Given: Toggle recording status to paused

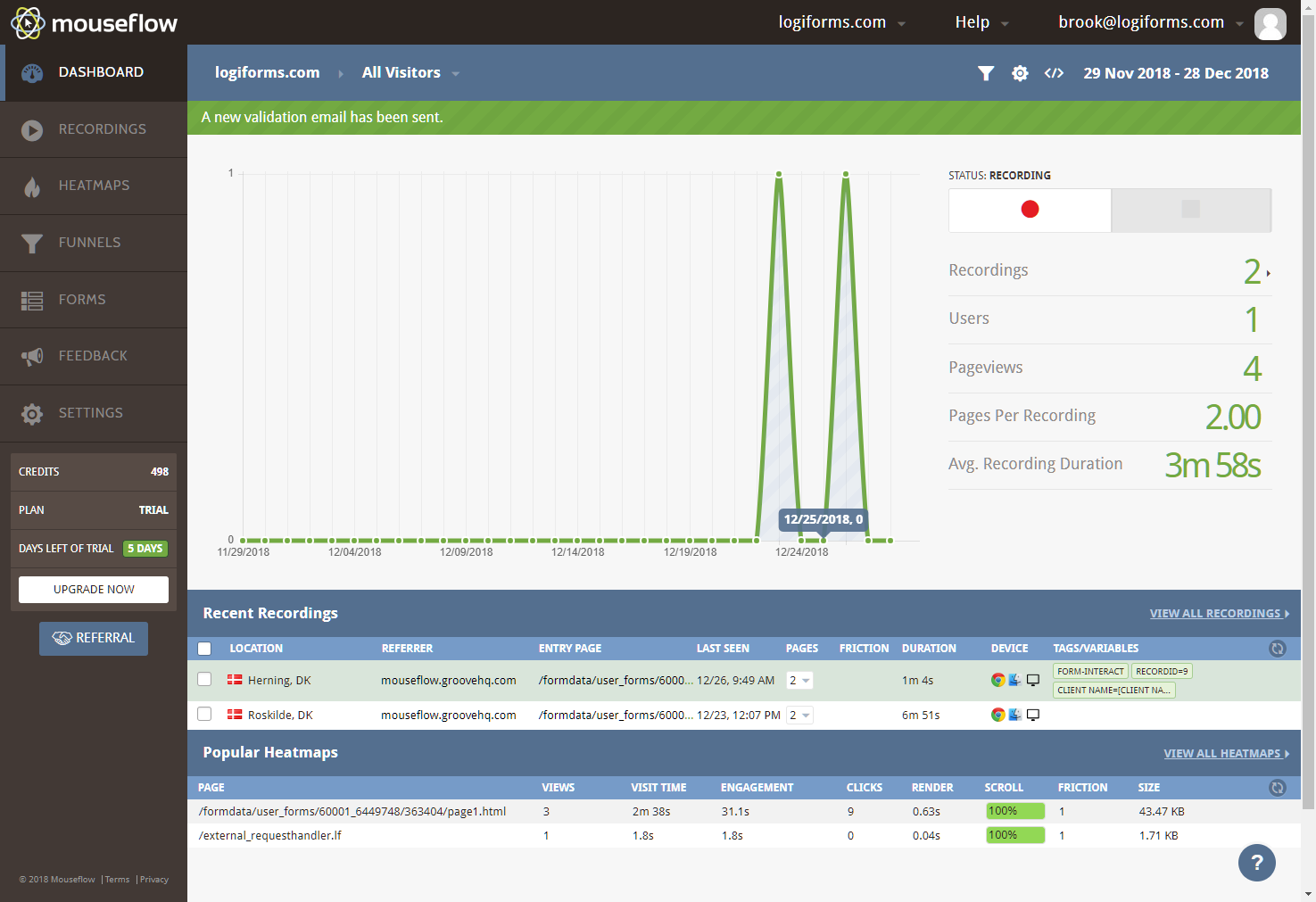Looking at the screenshot, I should 1191,210.
